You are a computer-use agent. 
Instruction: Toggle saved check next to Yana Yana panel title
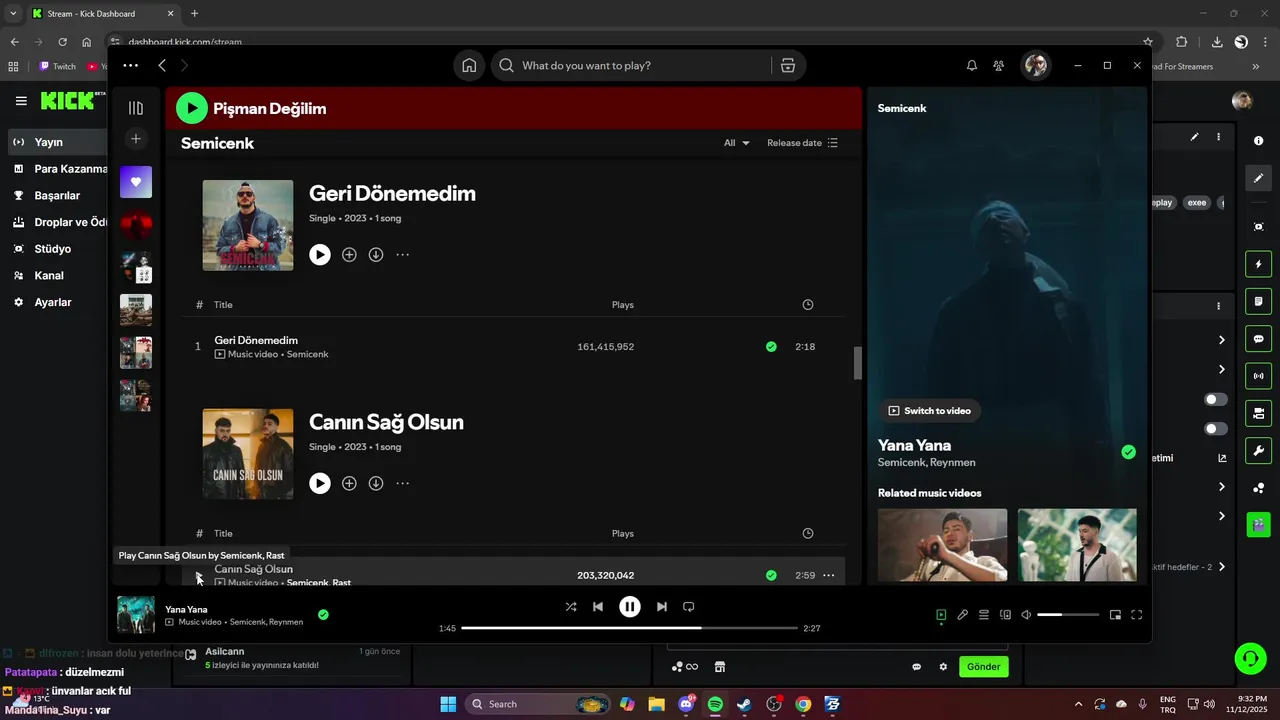(x=1128, y=452)
